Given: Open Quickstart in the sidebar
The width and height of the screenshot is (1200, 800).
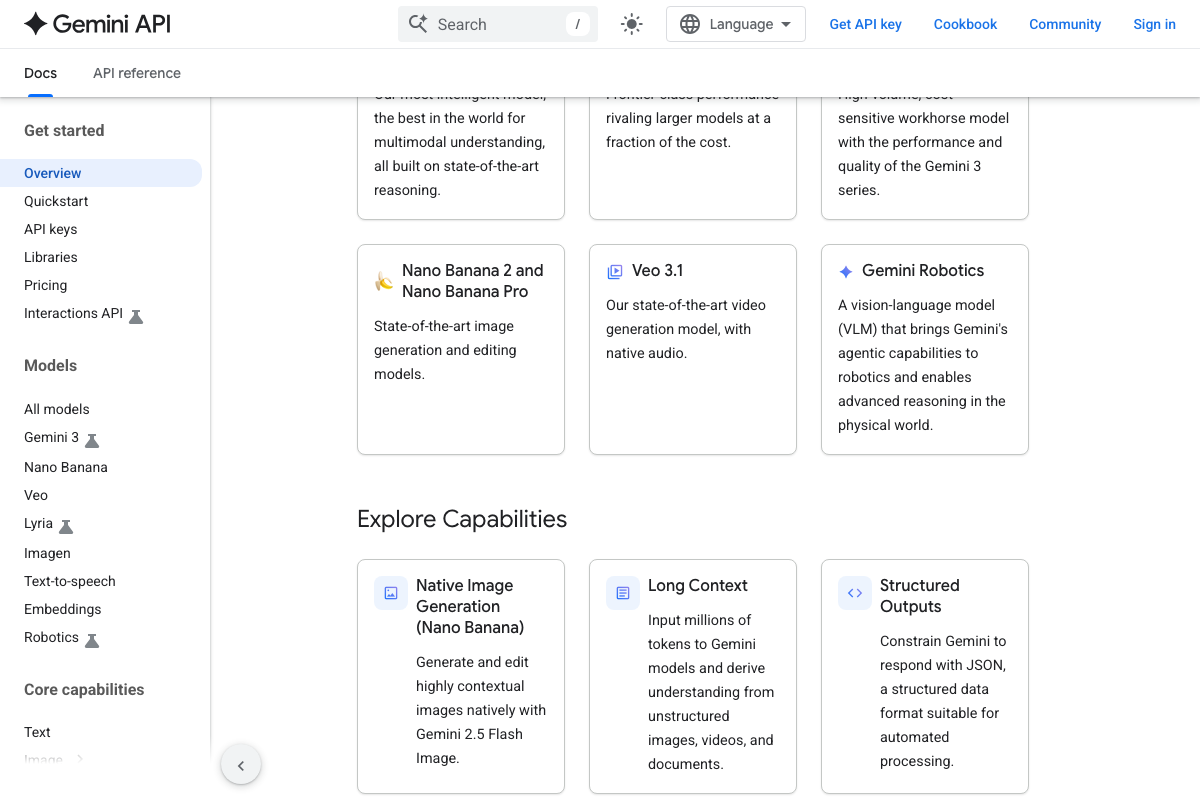Looking at the screenshot, I should point(56,201).
